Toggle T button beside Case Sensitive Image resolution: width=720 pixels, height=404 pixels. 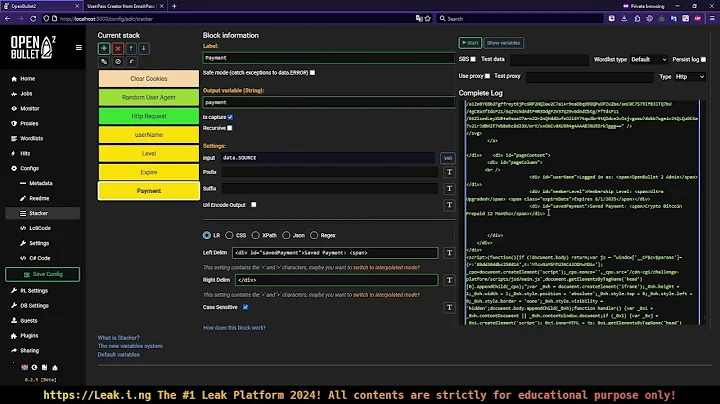(450, 308)
